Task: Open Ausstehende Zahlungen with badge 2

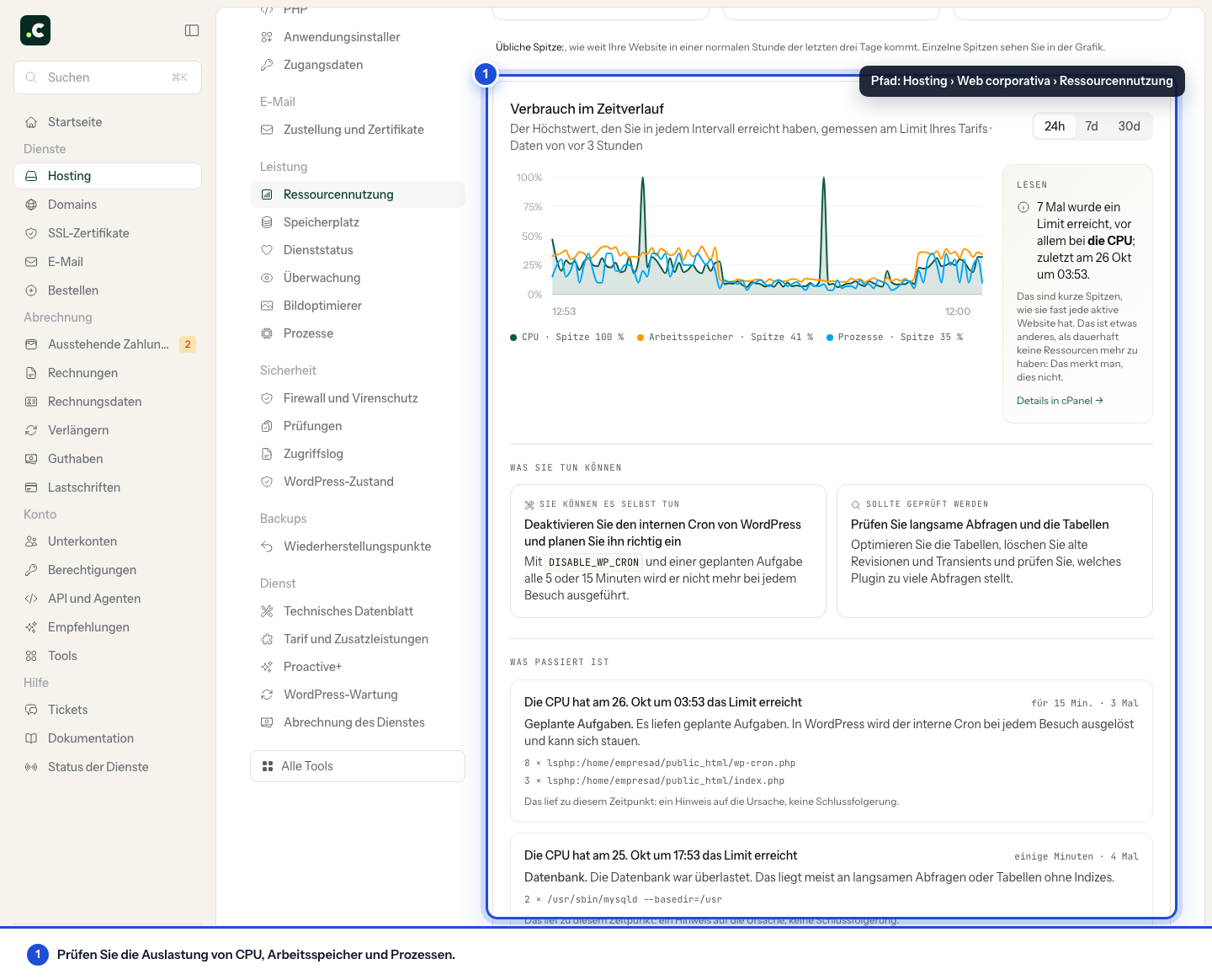Action: (108, 344)
